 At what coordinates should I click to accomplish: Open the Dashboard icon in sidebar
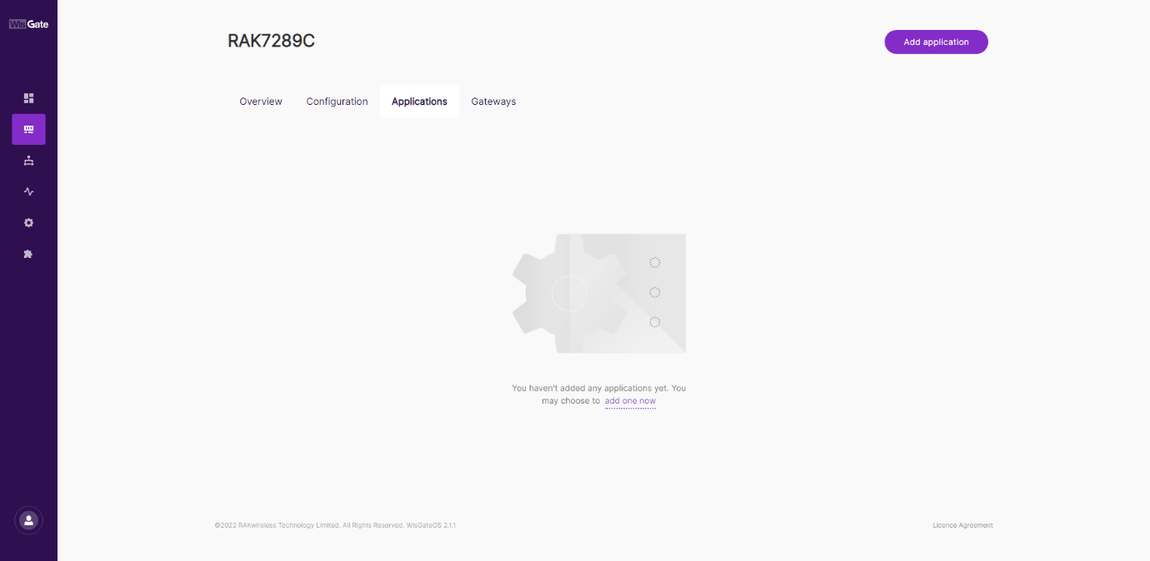click(x=29, y=98)
